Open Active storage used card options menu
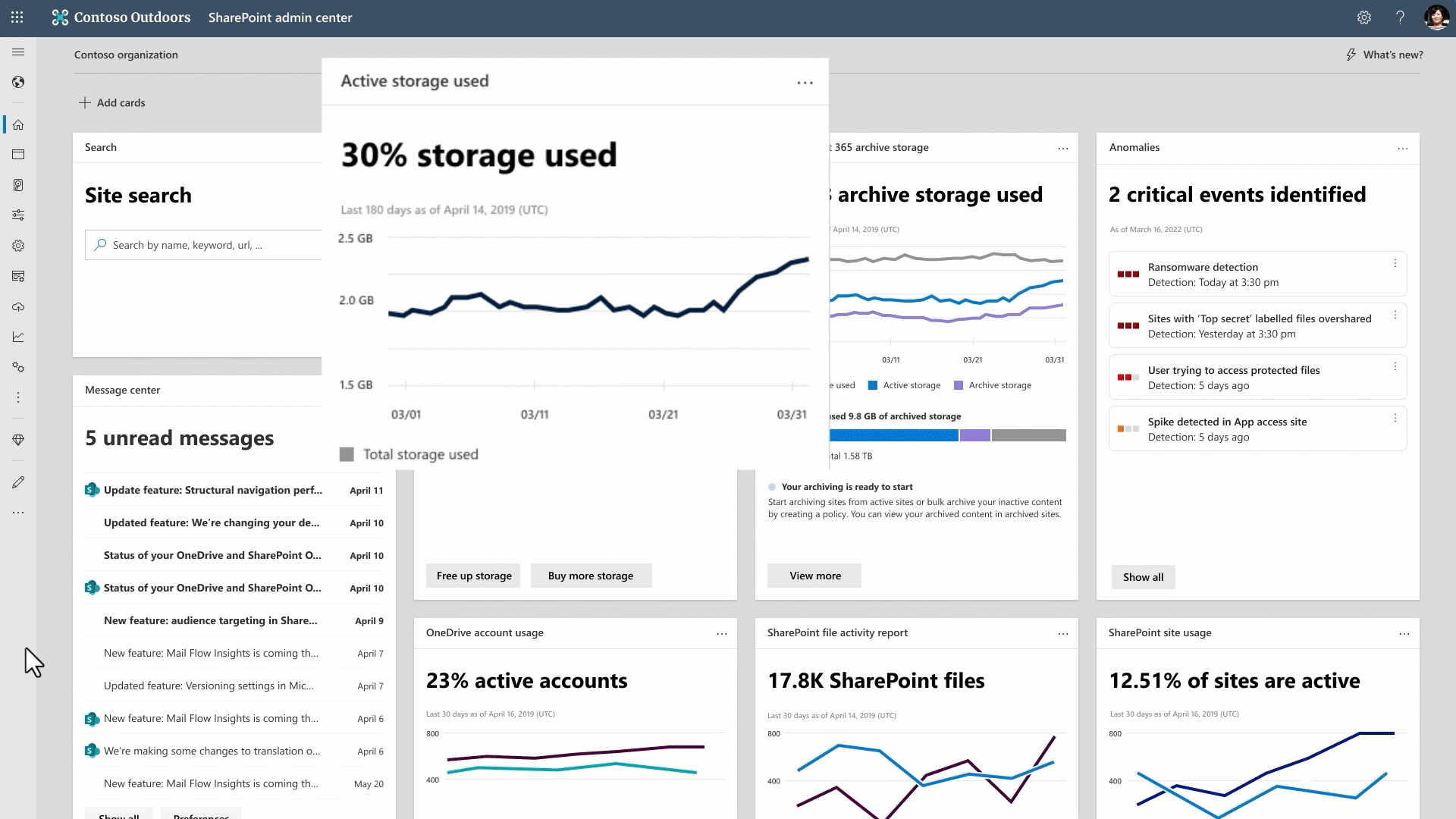 click(805, 82)
